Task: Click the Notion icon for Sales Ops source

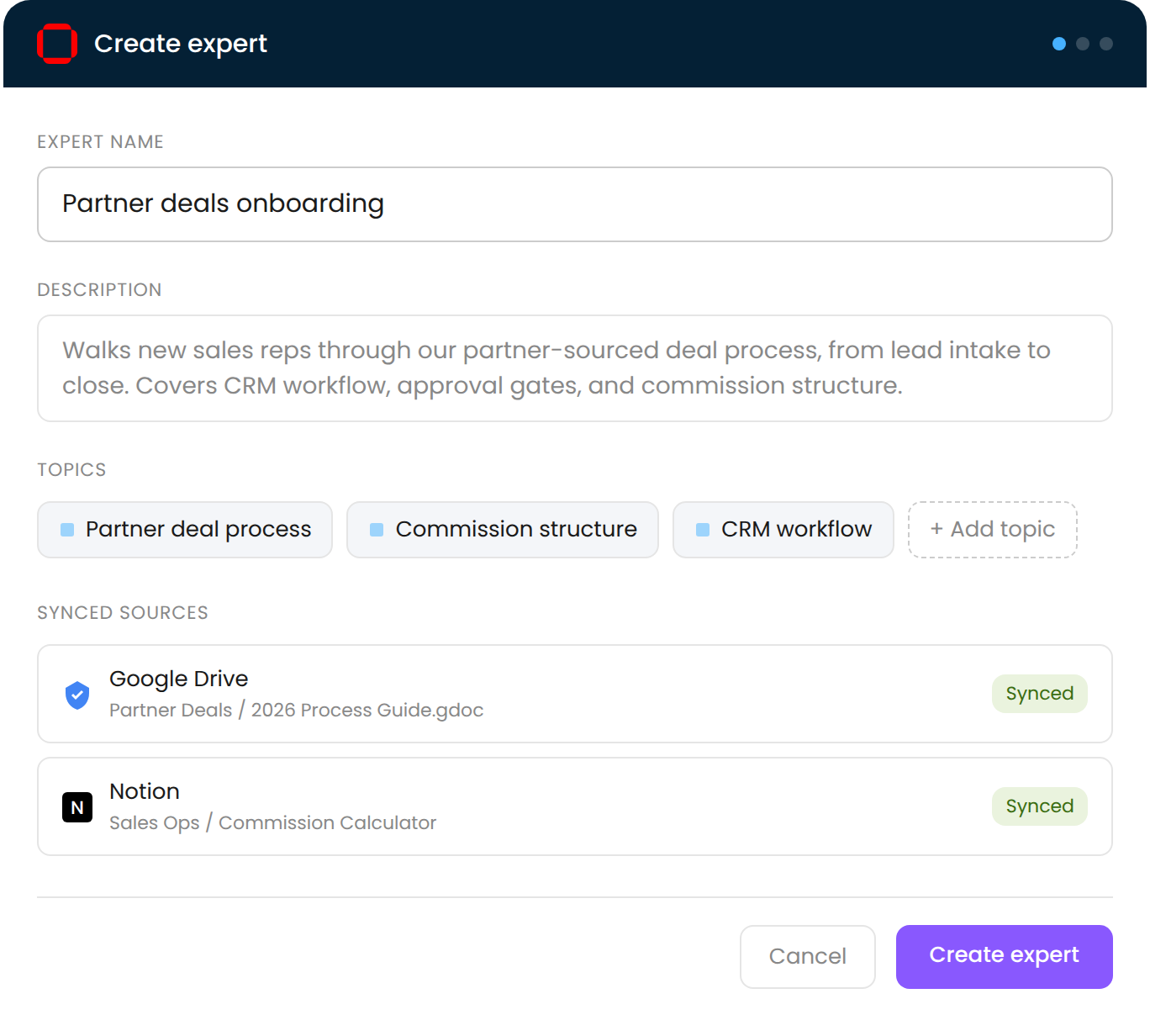Action: click(x=76, y=806)
